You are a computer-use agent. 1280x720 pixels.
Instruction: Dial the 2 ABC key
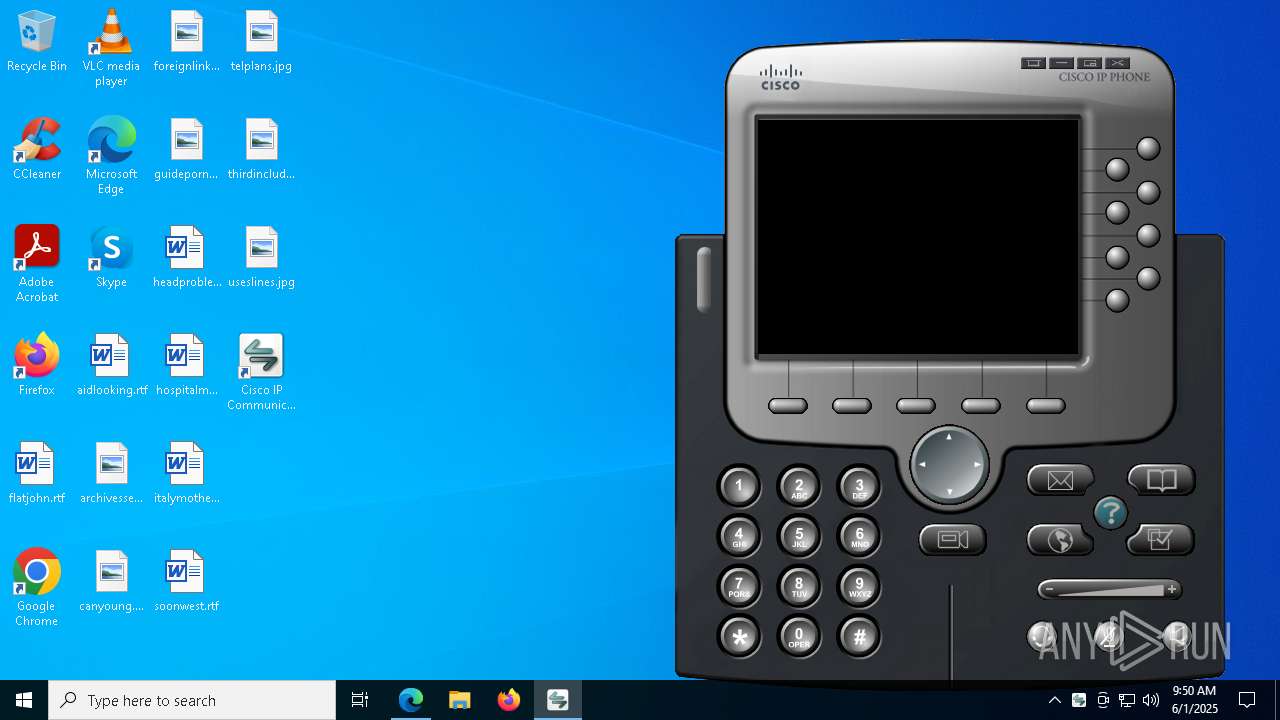[799, 487]
